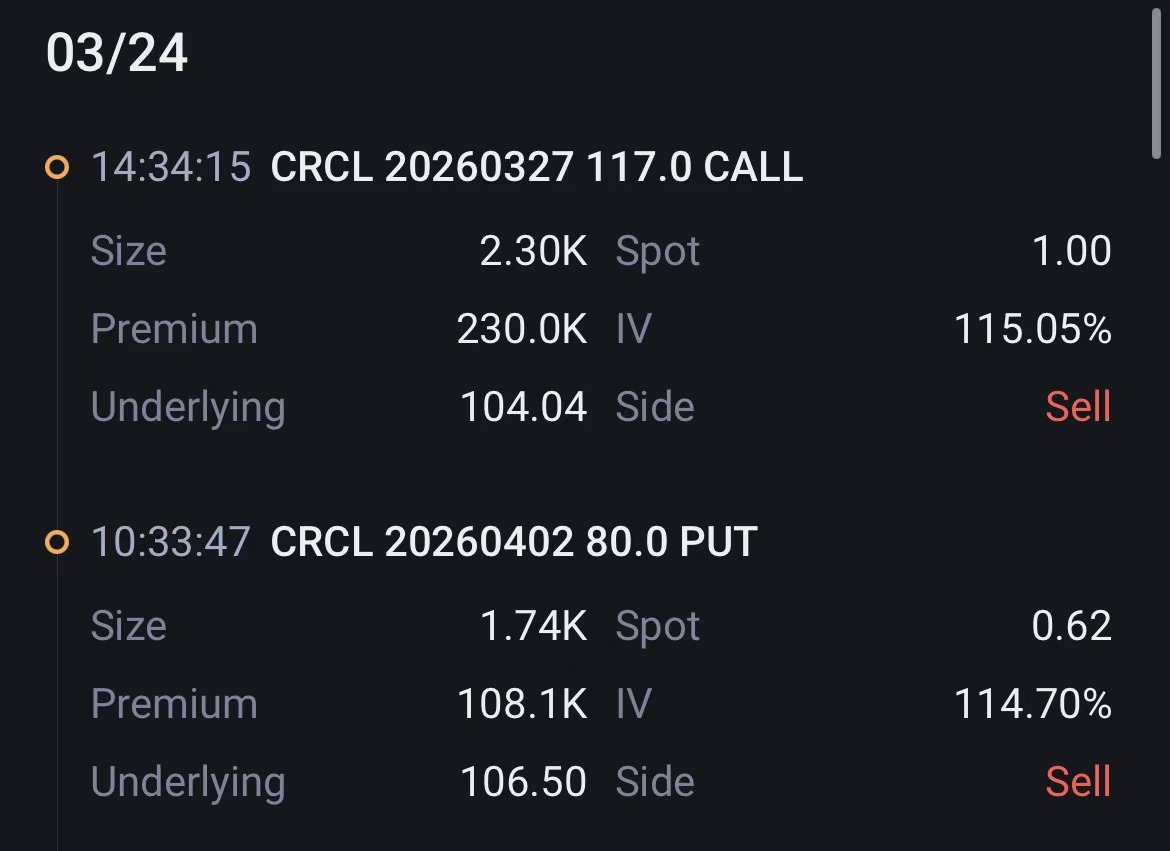Click the red Sell label of the PUT trade
1170x851 pixels.
1078,781
